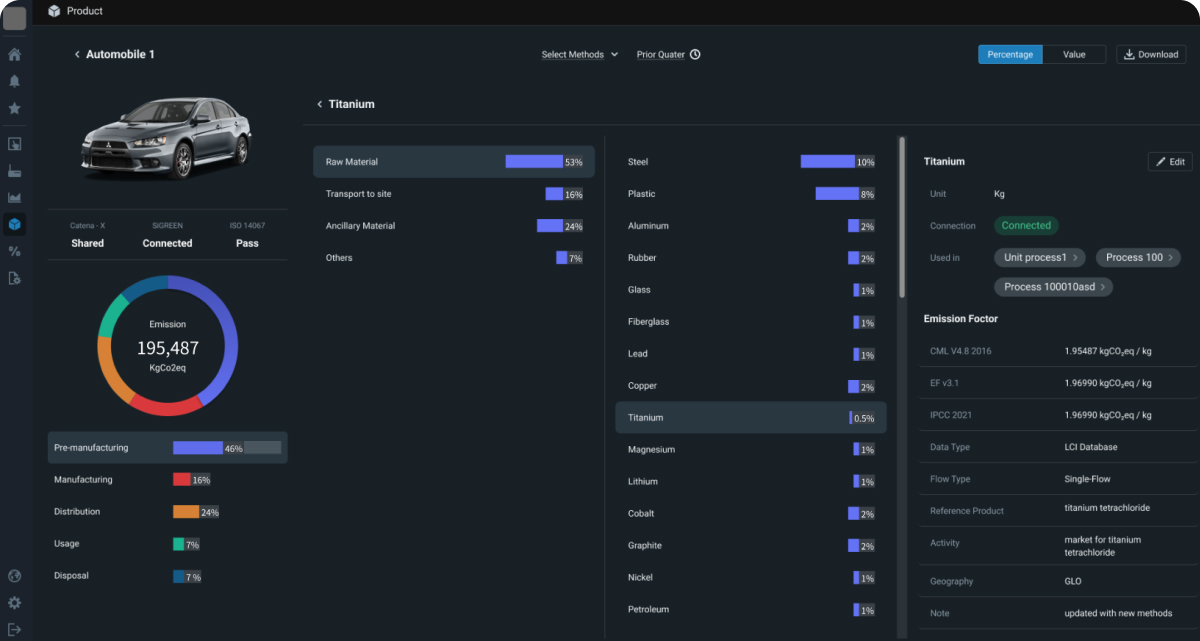Select the Pre-manufacturing stage row

coord(167,448)
